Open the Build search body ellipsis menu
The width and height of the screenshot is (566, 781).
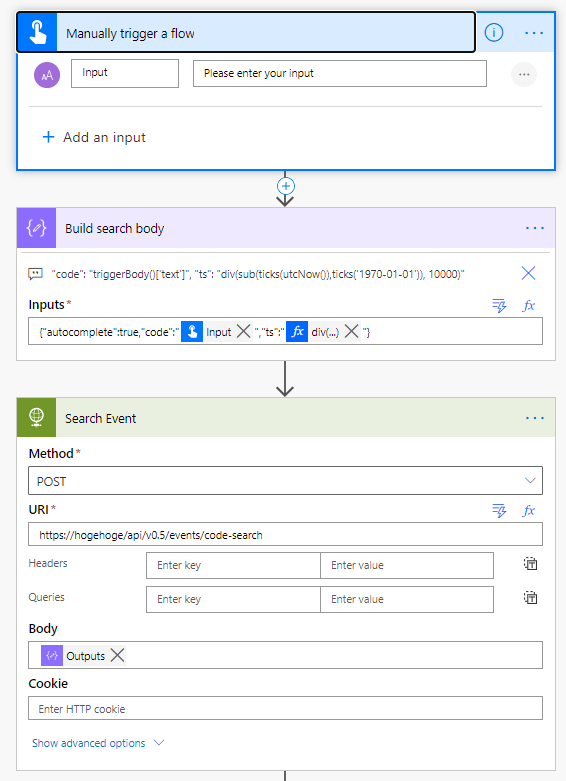[x=535, y=228]
